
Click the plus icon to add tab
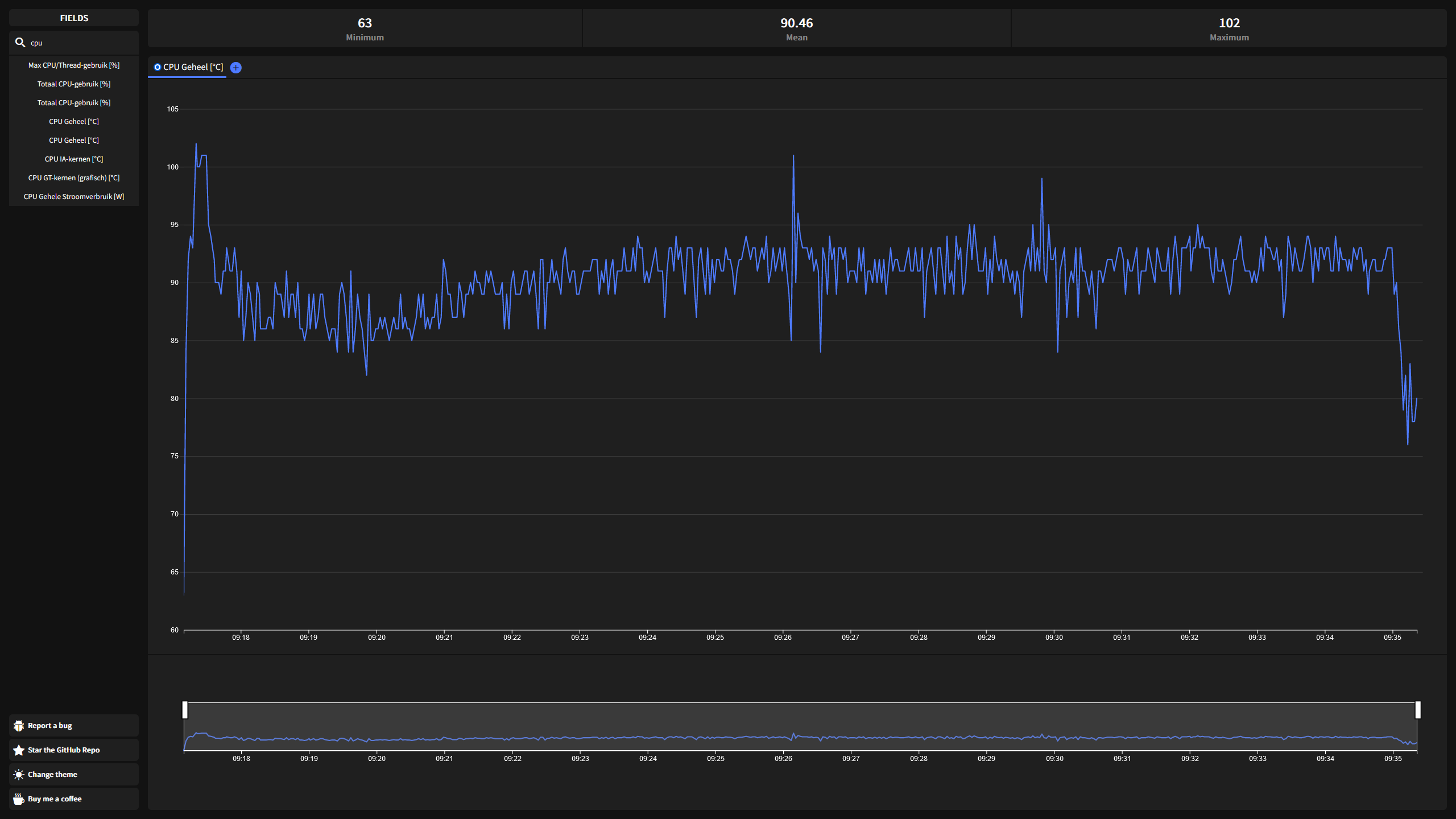click(x=235, y=68)
